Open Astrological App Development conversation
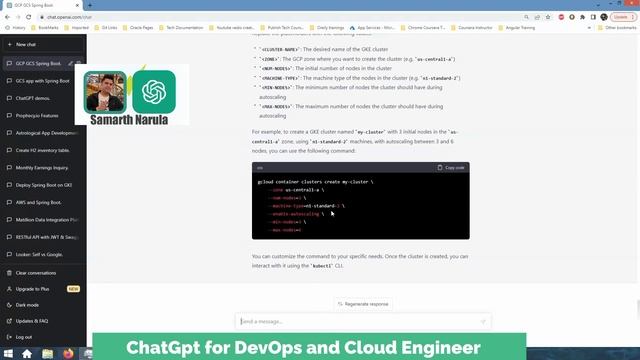Viewport: 640px width, 360px height. (x=43, y=133)
